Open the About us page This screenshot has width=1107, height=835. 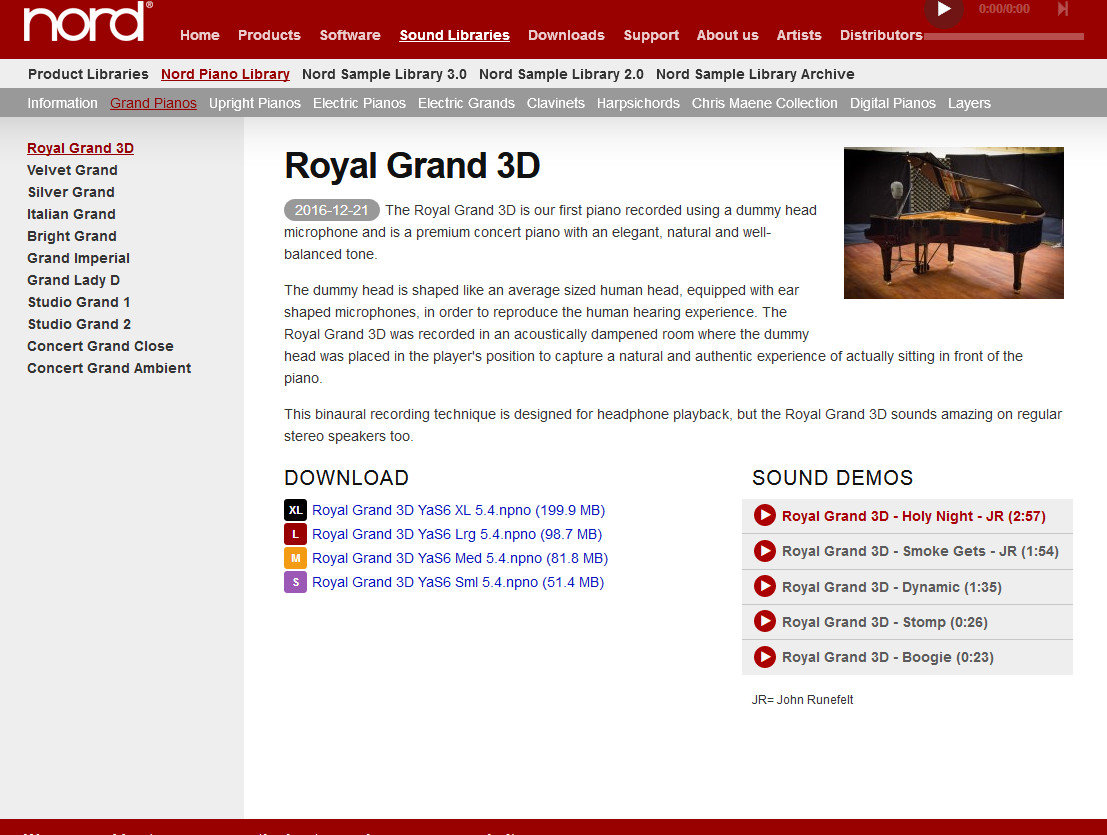coord(727,35)
